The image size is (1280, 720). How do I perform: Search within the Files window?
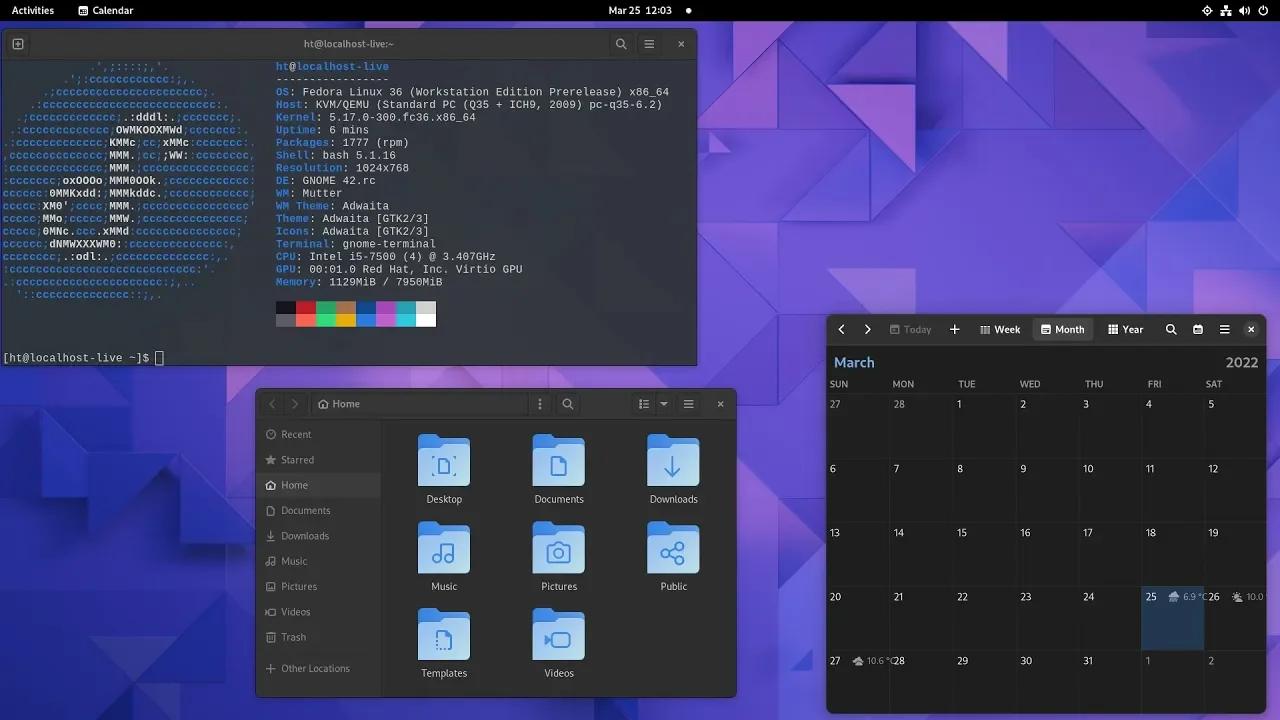[x=567, y=404]
